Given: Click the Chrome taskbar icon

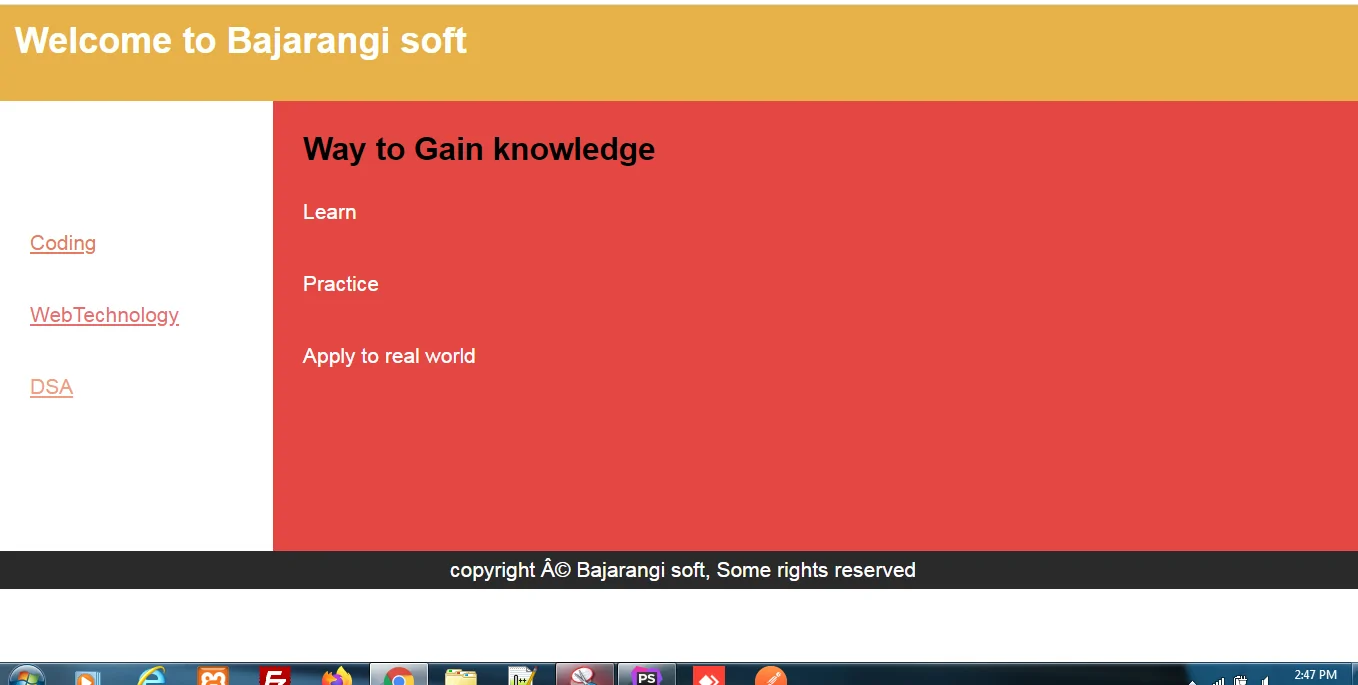Looking at the screenshot, I should click(399, 676).
